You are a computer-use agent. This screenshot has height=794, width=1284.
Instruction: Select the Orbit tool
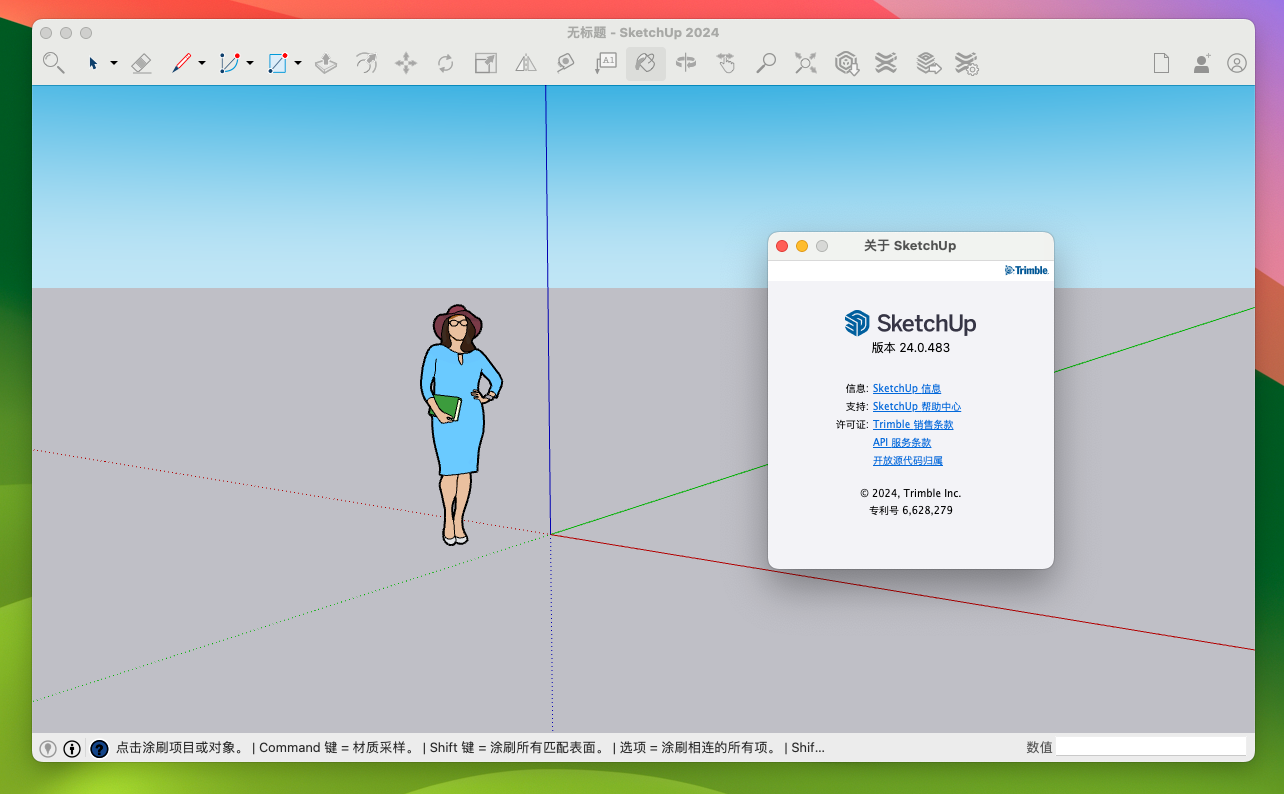click(x=686, y=63)
